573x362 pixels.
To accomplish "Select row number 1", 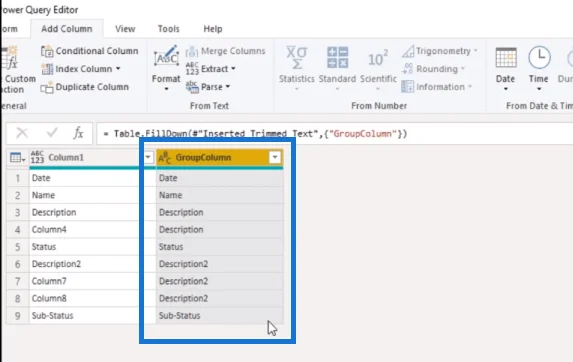I will pos(18,178).
